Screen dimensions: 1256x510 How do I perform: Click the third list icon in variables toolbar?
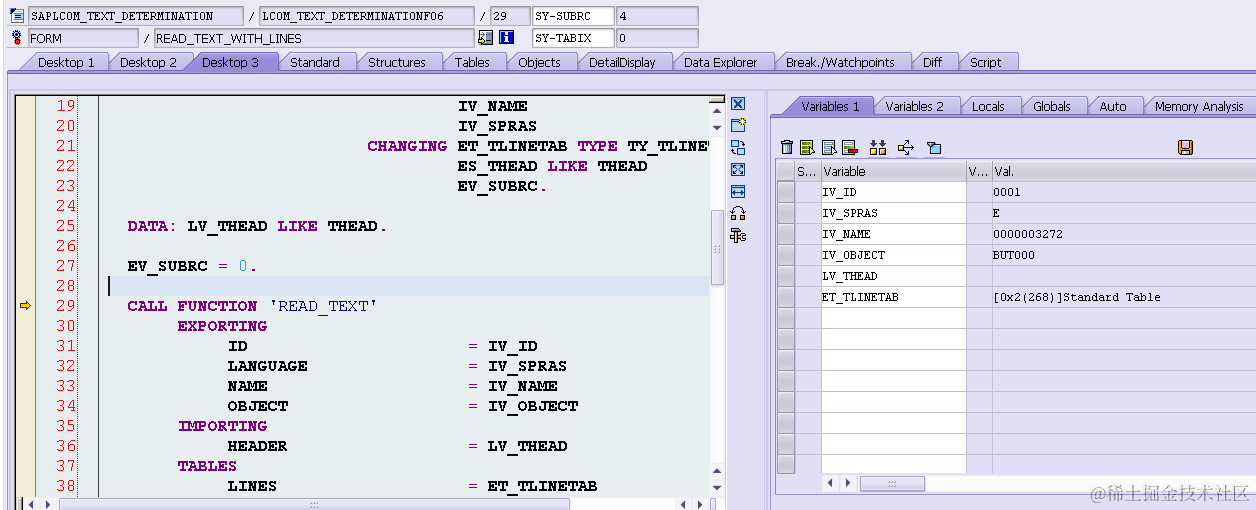pyautogui.click(x=829, y=148)
